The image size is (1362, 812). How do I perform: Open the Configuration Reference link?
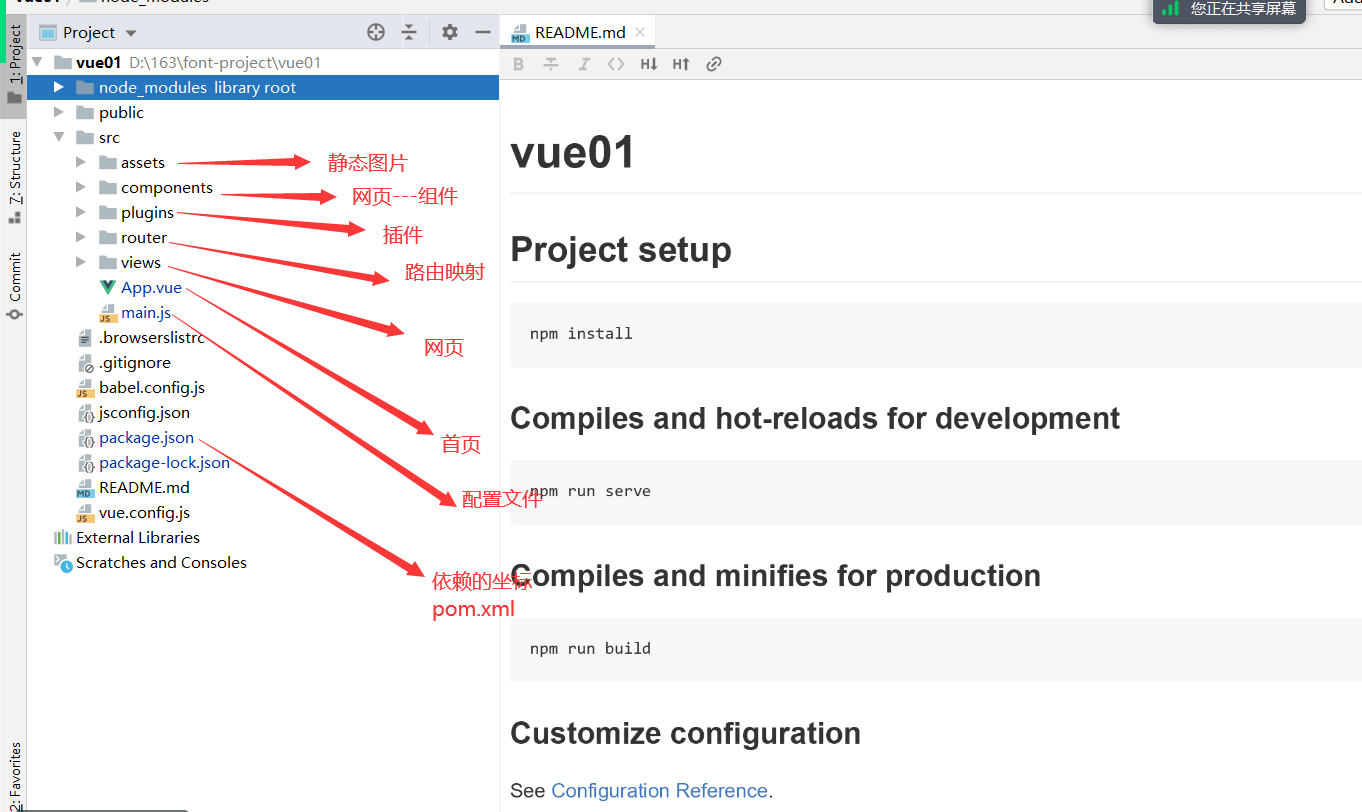click(x=659, y=791)
